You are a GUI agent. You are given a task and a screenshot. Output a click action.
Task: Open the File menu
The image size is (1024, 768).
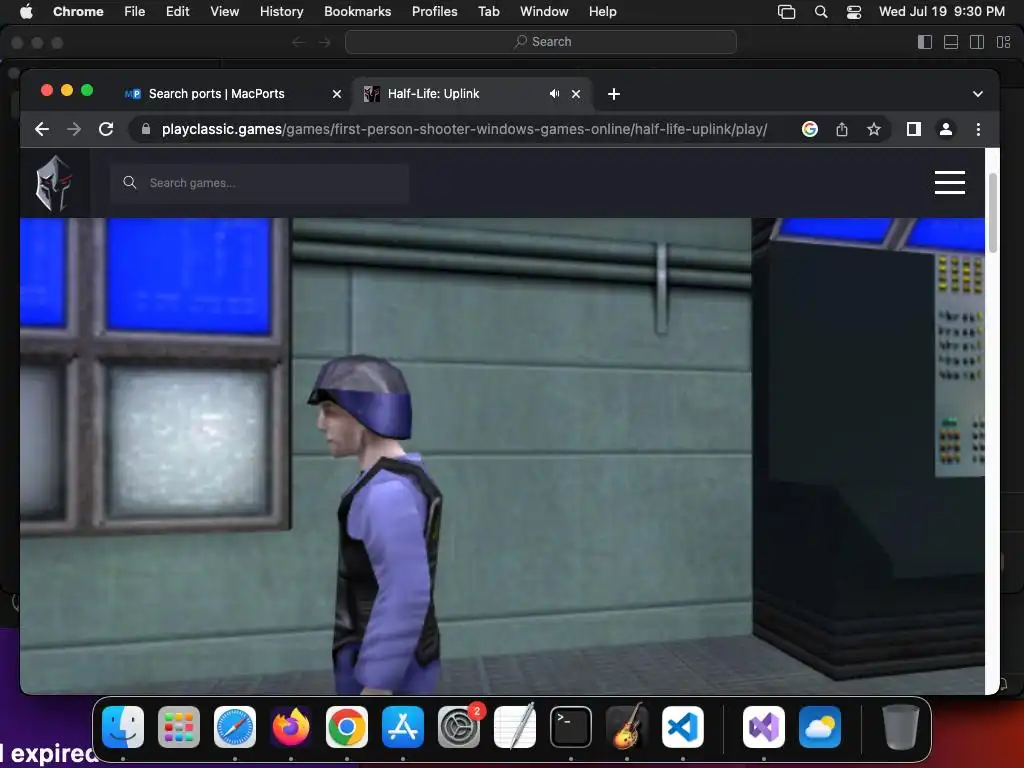[x=135, y=11]
